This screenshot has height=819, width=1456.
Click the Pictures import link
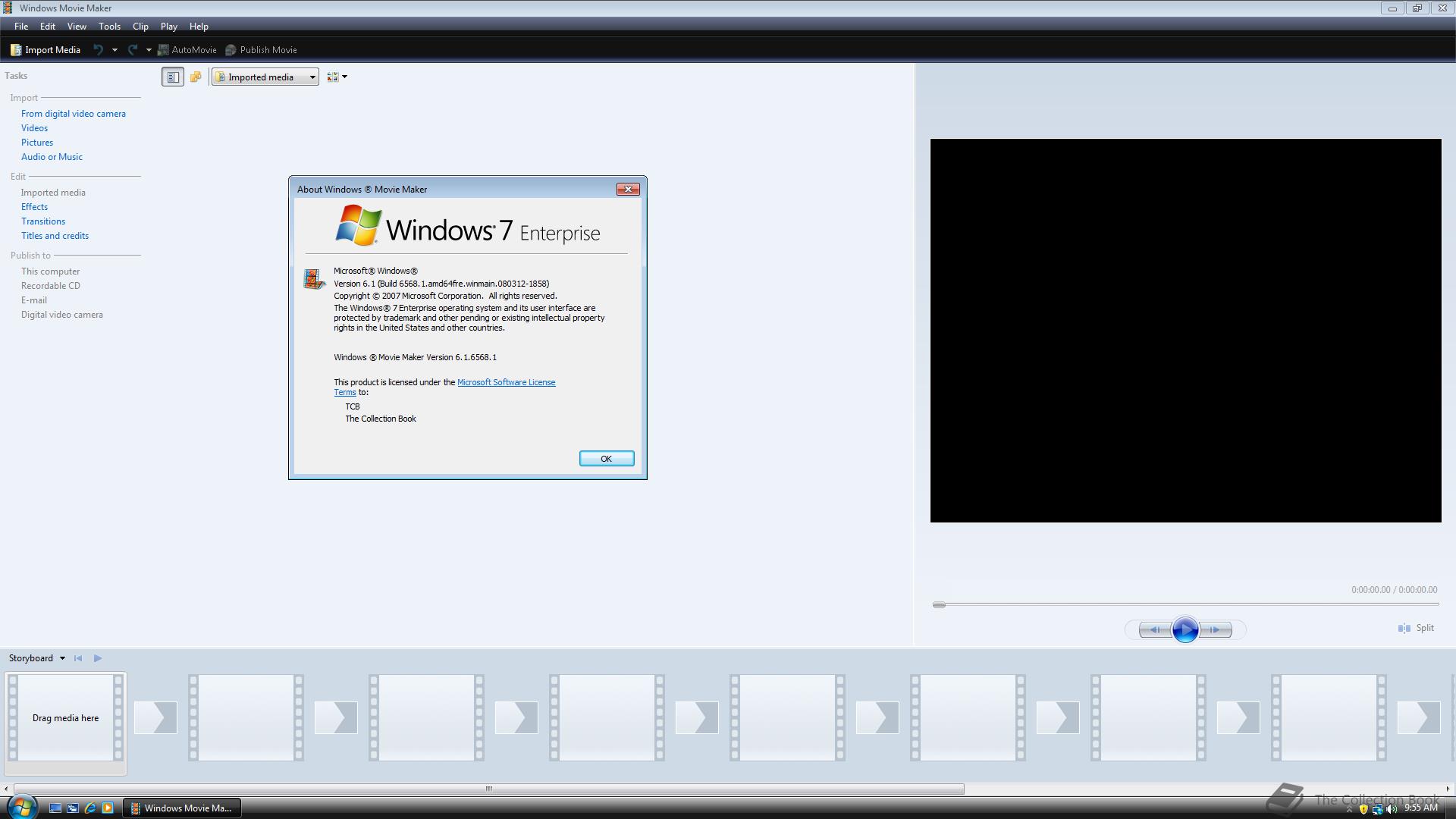pos(37,143)
